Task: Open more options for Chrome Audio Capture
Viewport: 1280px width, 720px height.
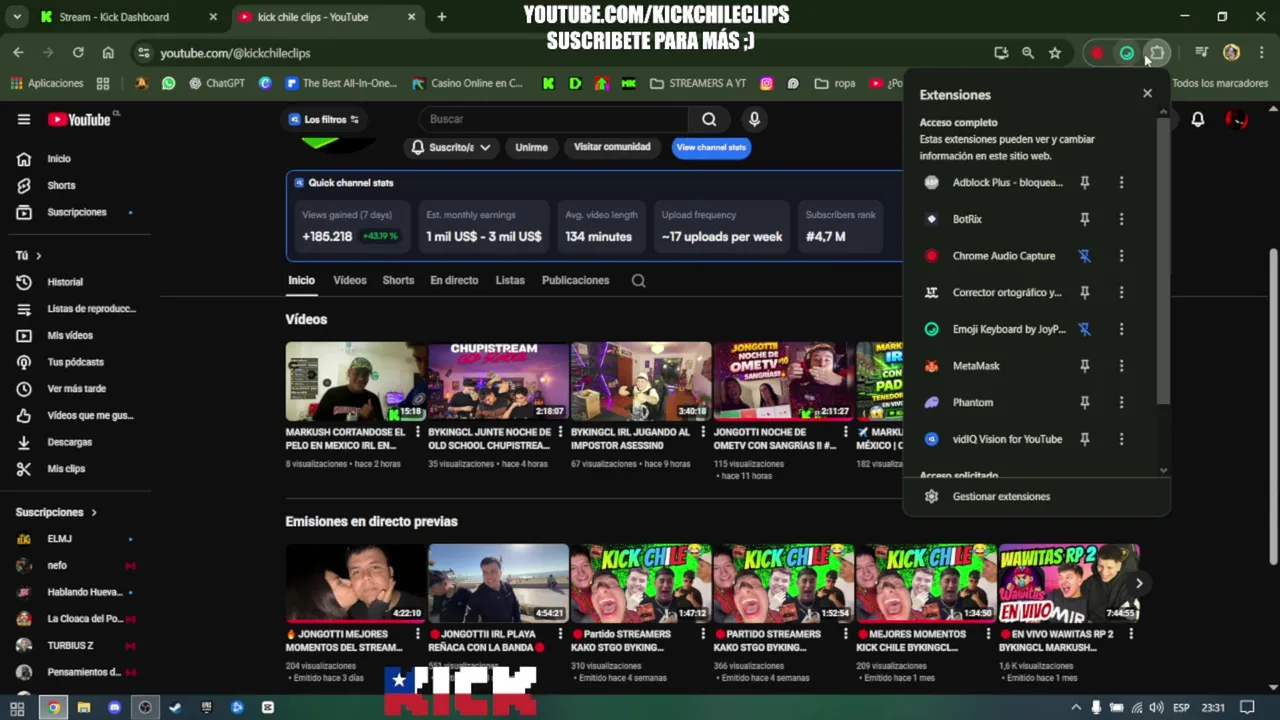Action: pos(1121,256)
